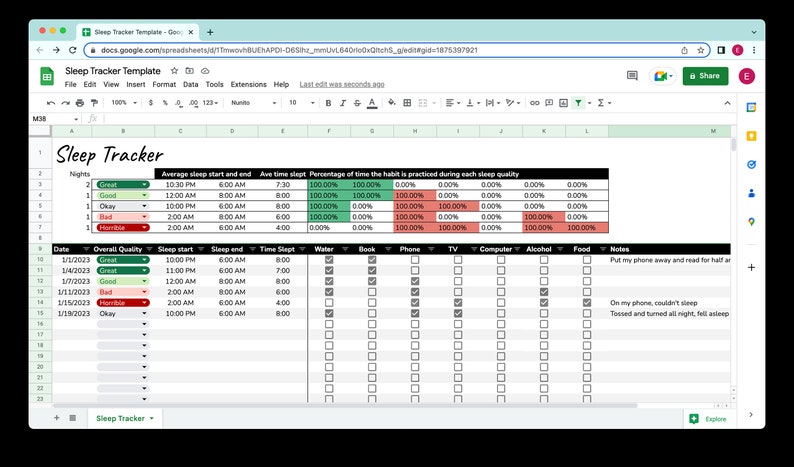
Task: Insert link using chain icon
Action: [x=535, y=103]
